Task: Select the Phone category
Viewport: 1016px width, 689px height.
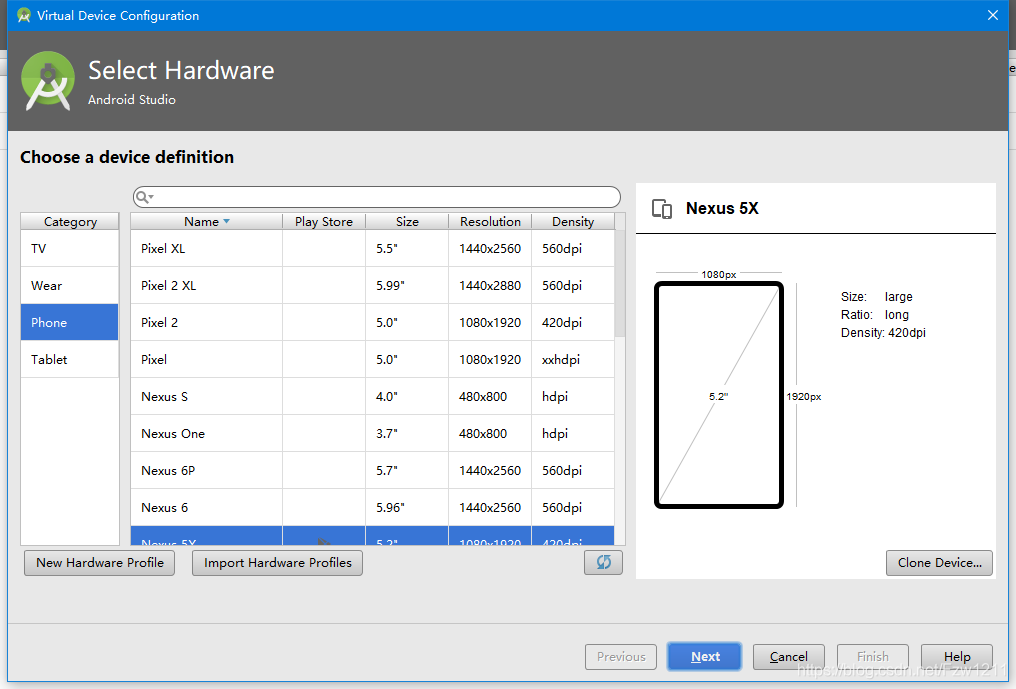Action: coord(69,323)
